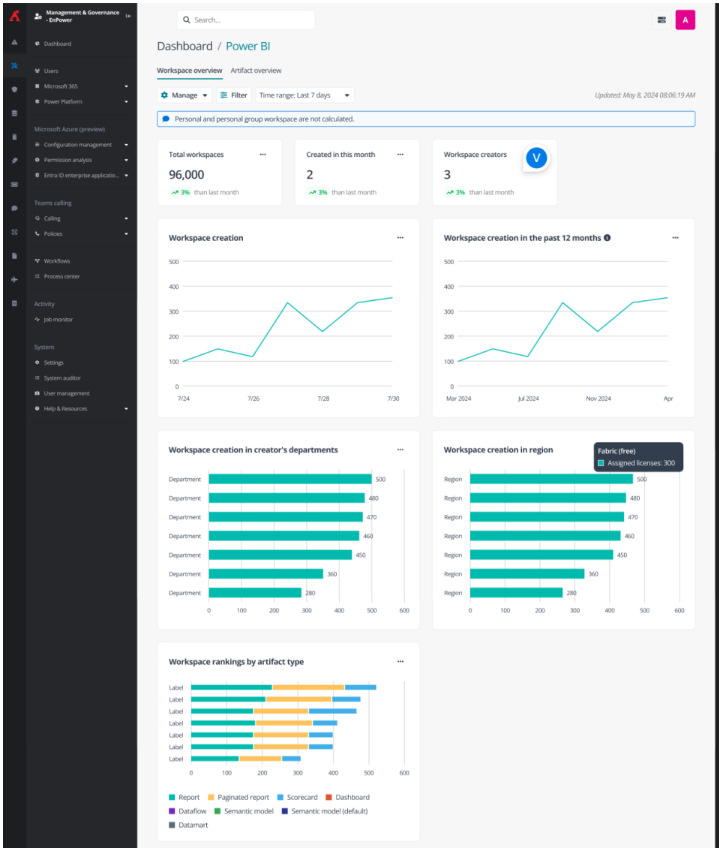Screen dimensions: 719x848
Task: Click the Management & Governance user icon
Action: click(x=38, y=16)
